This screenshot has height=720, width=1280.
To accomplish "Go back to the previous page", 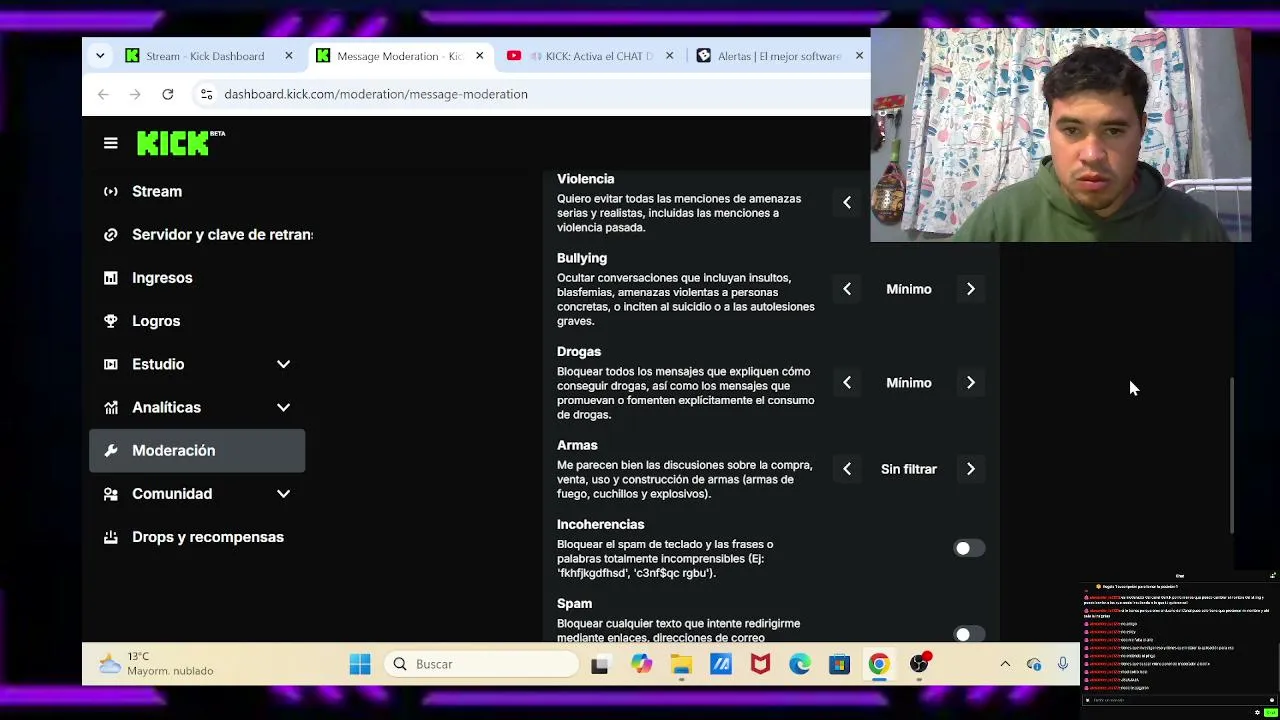I will [104, 94].
